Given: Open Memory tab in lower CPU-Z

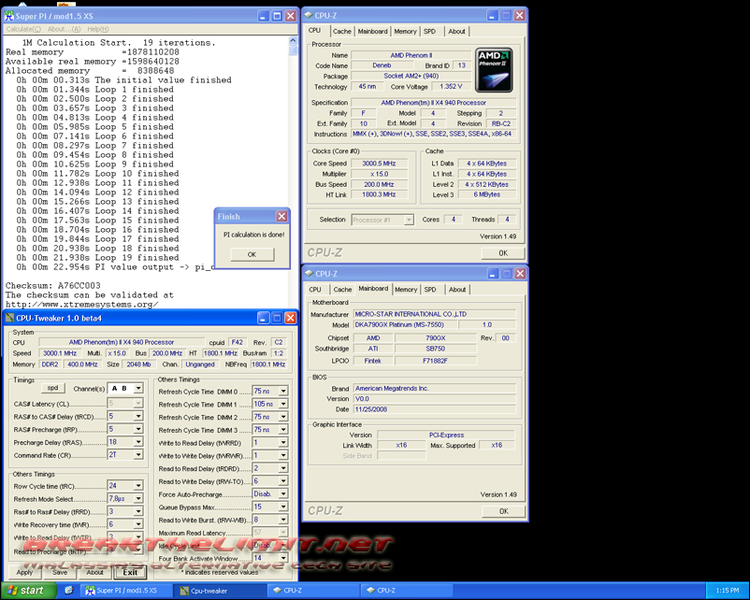Looking at the screenshot, I should point(406,289).
